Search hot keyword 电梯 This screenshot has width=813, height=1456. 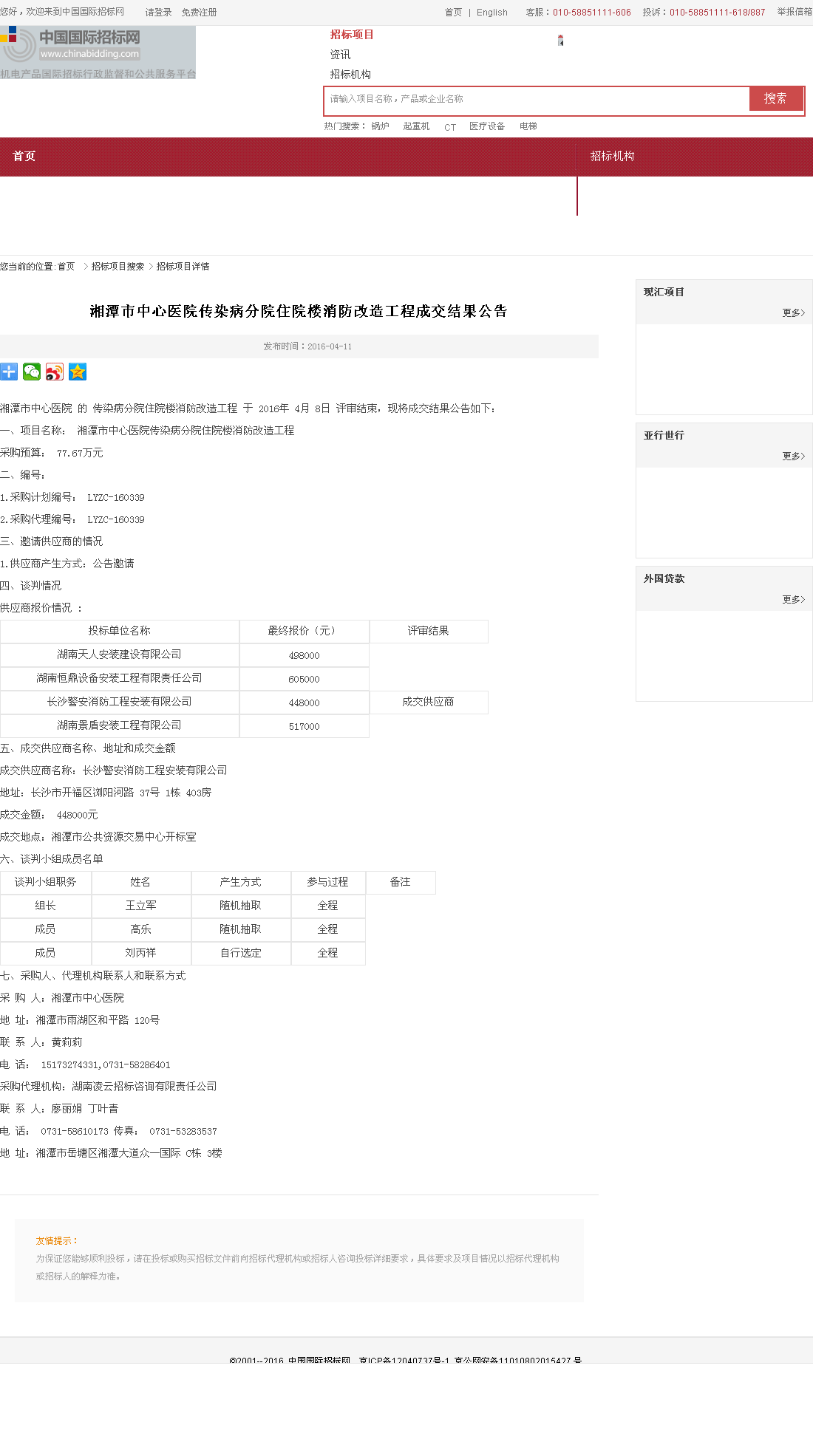(x=528, y=126)
